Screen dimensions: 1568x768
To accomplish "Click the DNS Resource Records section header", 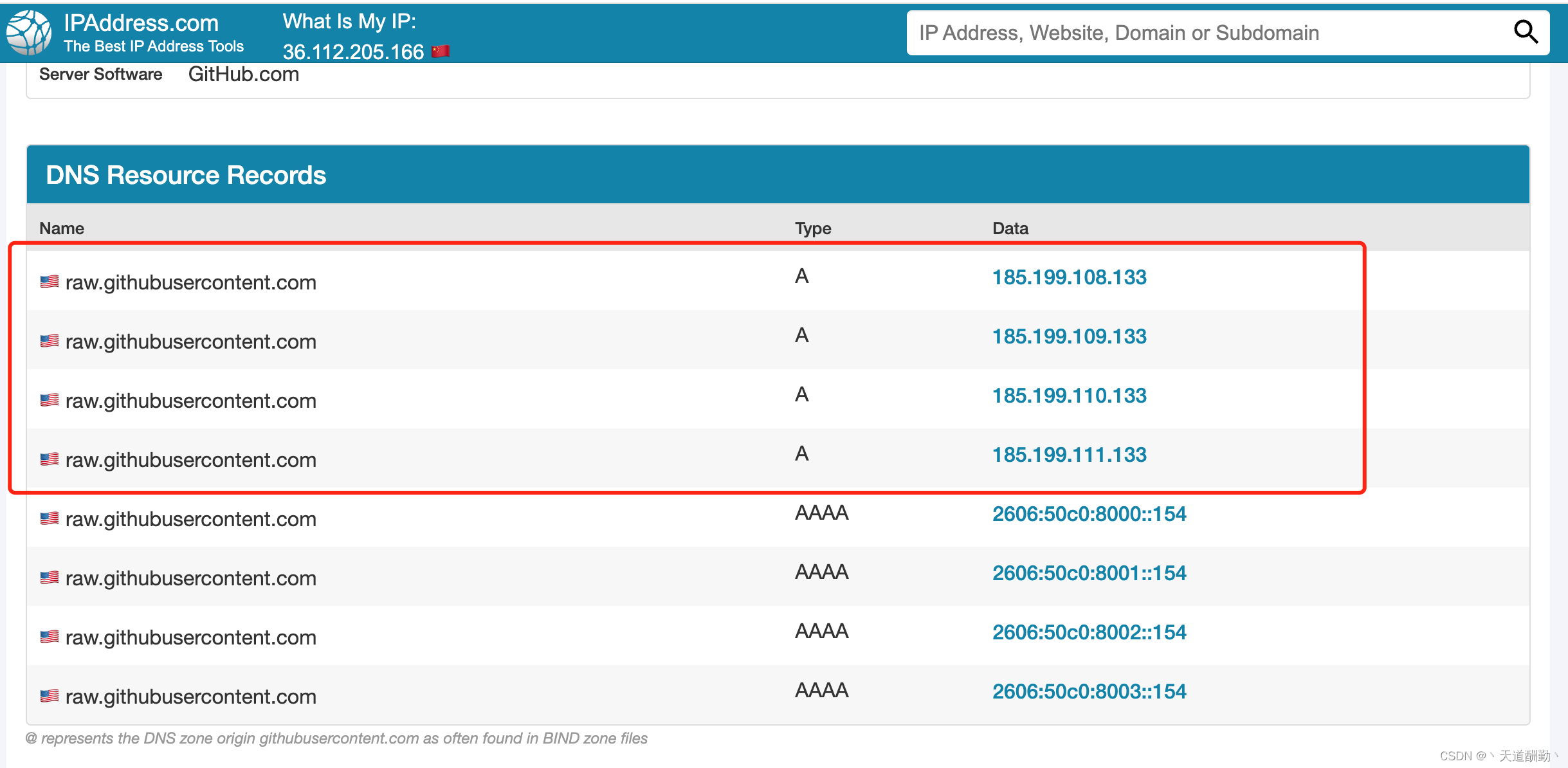I will pos(186,175).
